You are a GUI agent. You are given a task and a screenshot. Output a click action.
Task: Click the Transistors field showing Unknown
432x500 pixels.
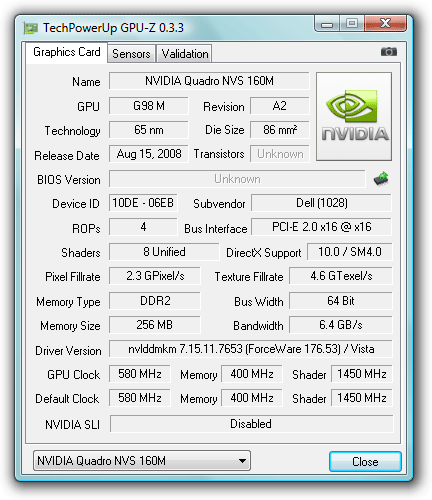point(279,154)
